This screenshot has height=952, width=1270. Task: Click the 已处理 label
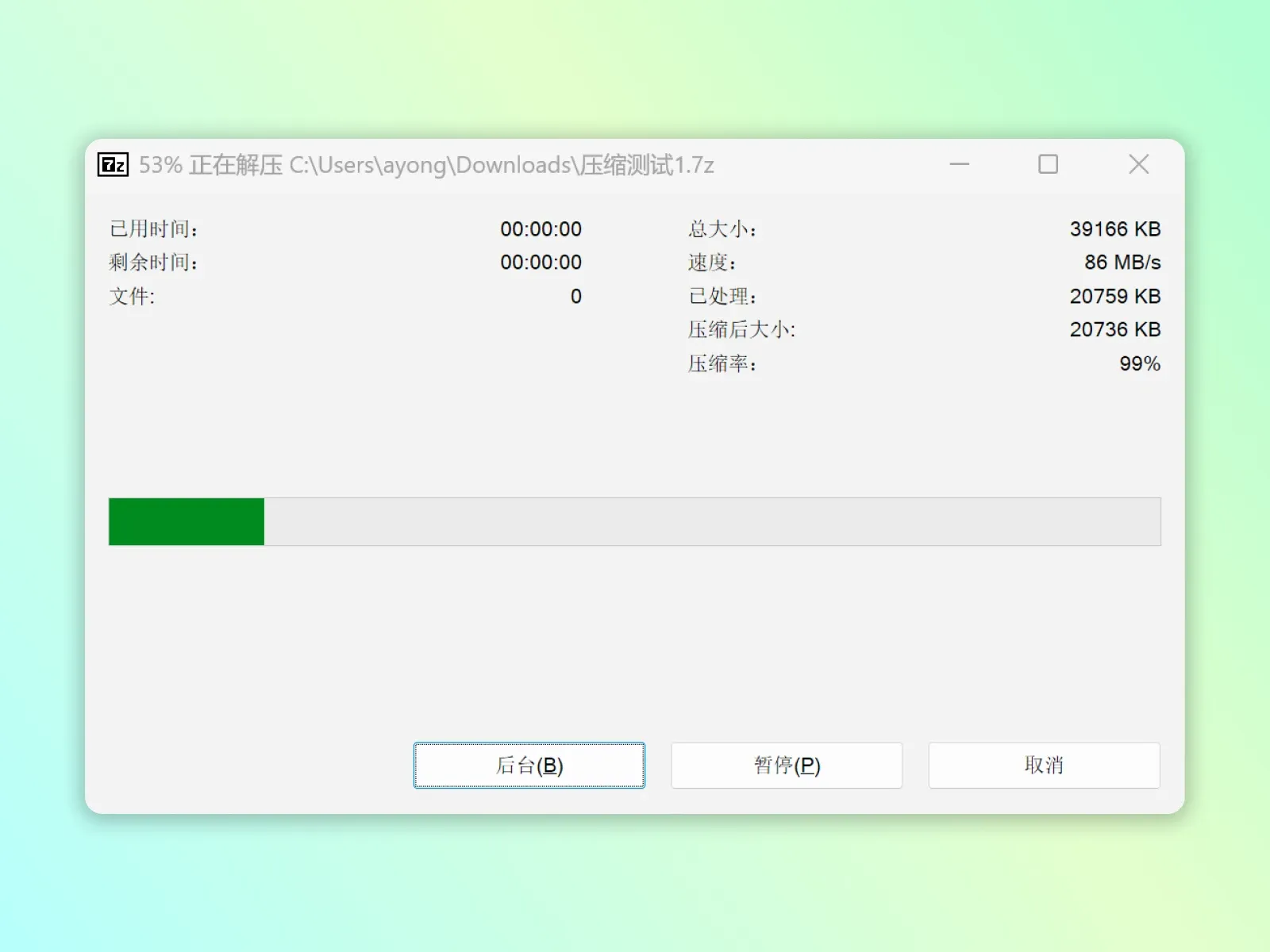[722, 297]
